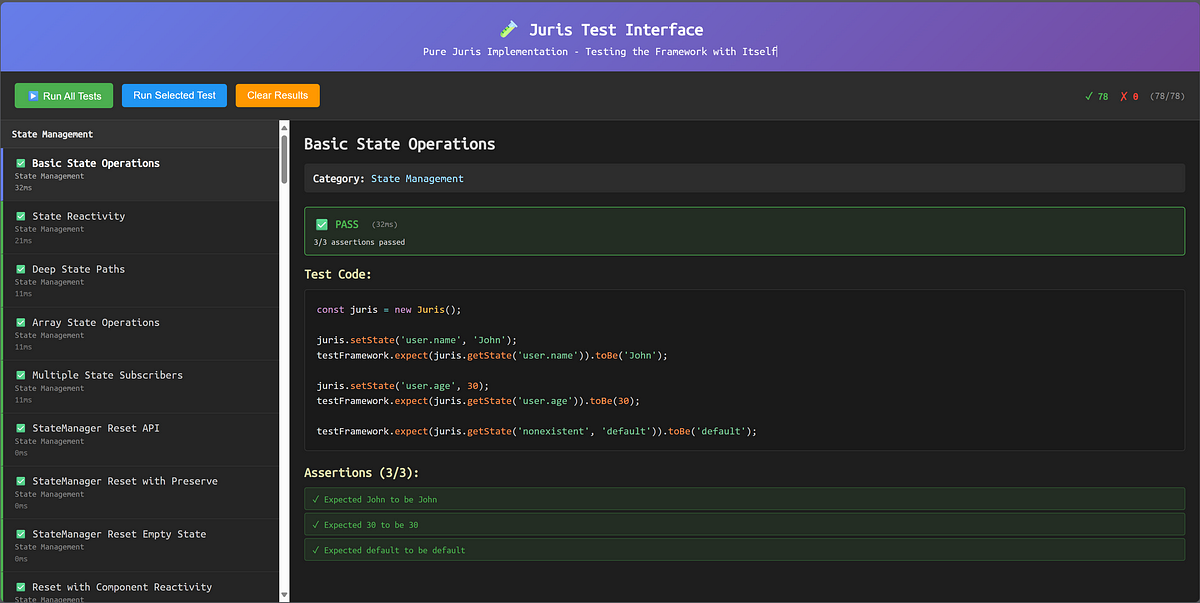Click the pass checkbox icon beside Multiple State Subscribers
The height and width of the screenshot is (603, 1200).
[x=20, y=375]
